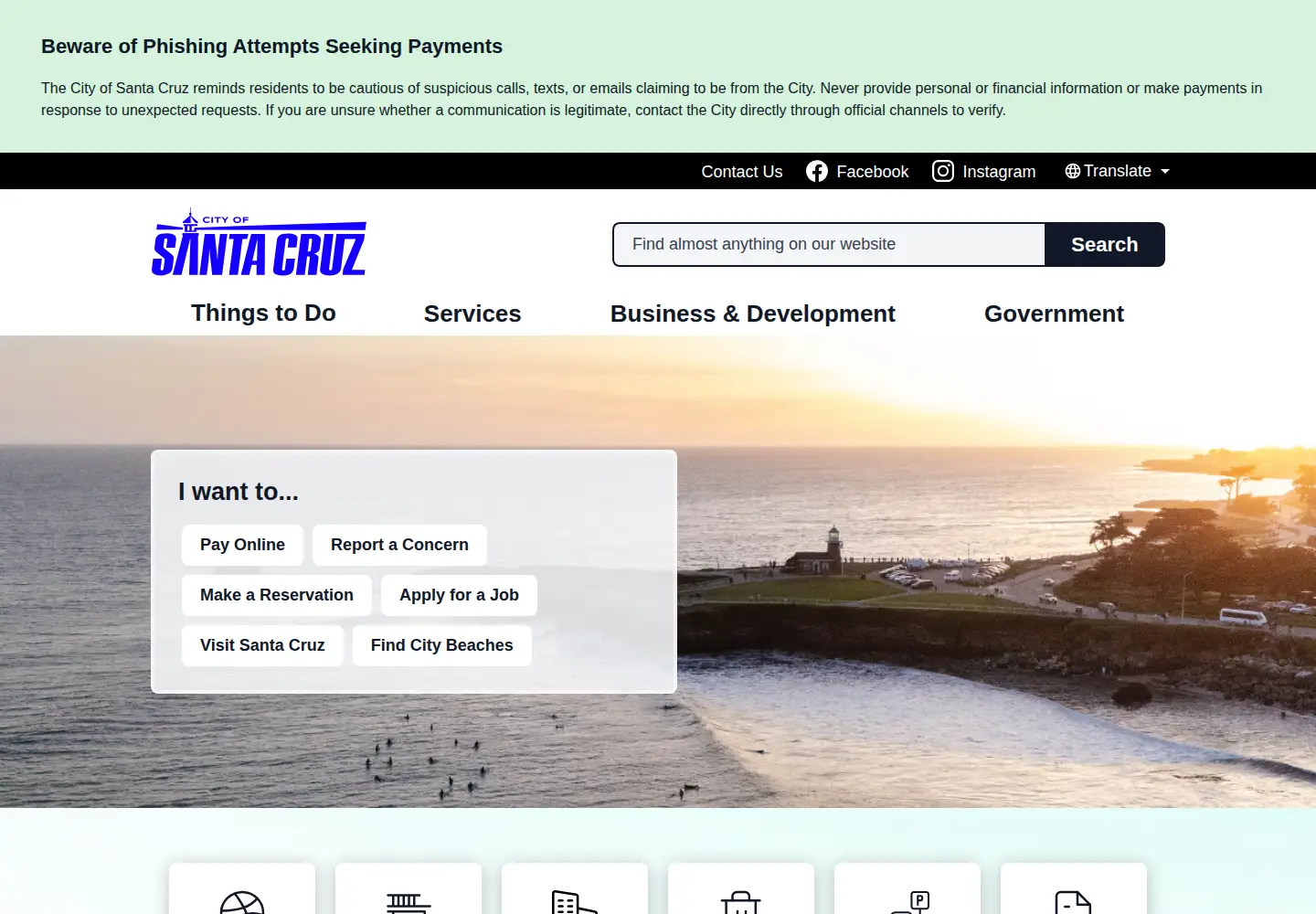Open the Government menu
1316x914 pixels.
1054,314
